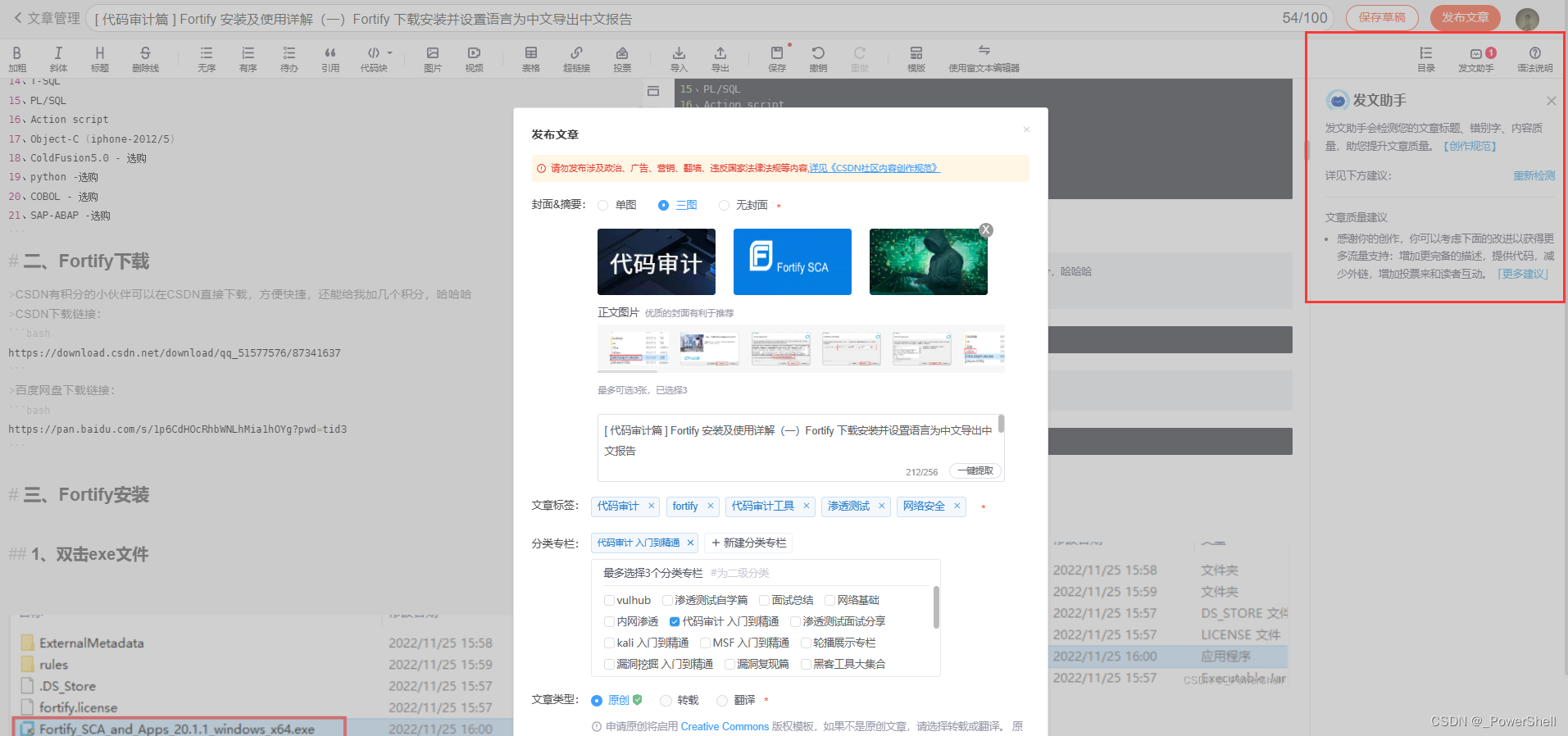Screen dimensions: 1568x736
Task: Click the summary box scrollbar
Action: pyautogui.click(x=1001, y=424)
